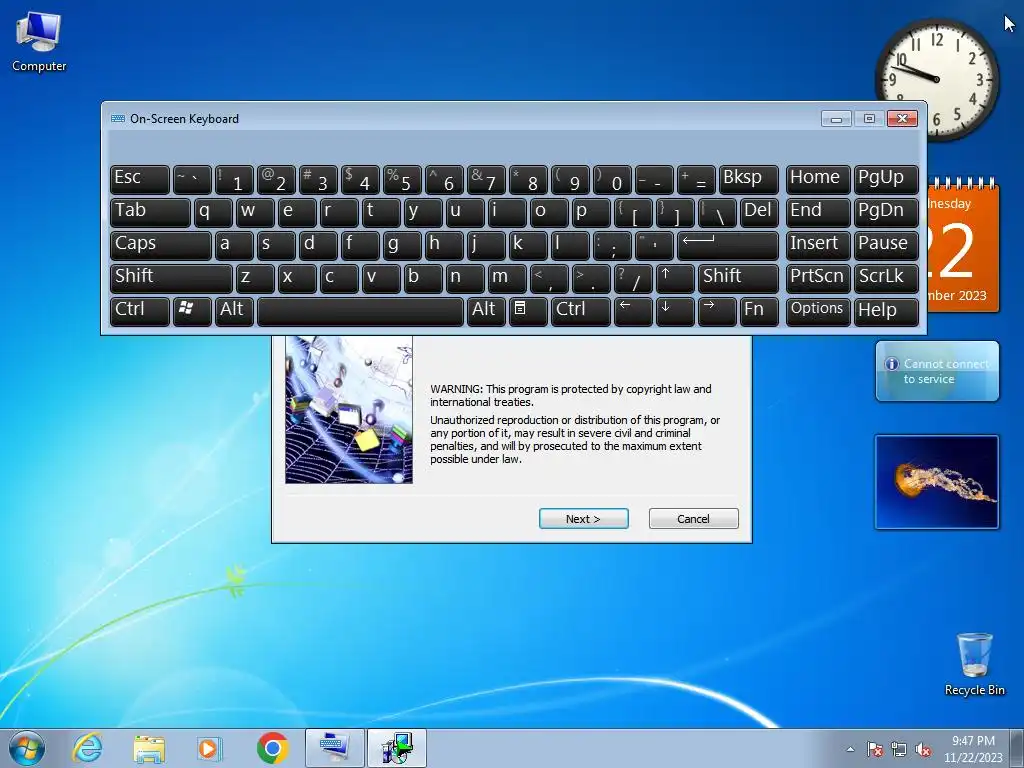Show hidden system tray icons arrow
The image size is (1024, 768).
tap(850, 749)
